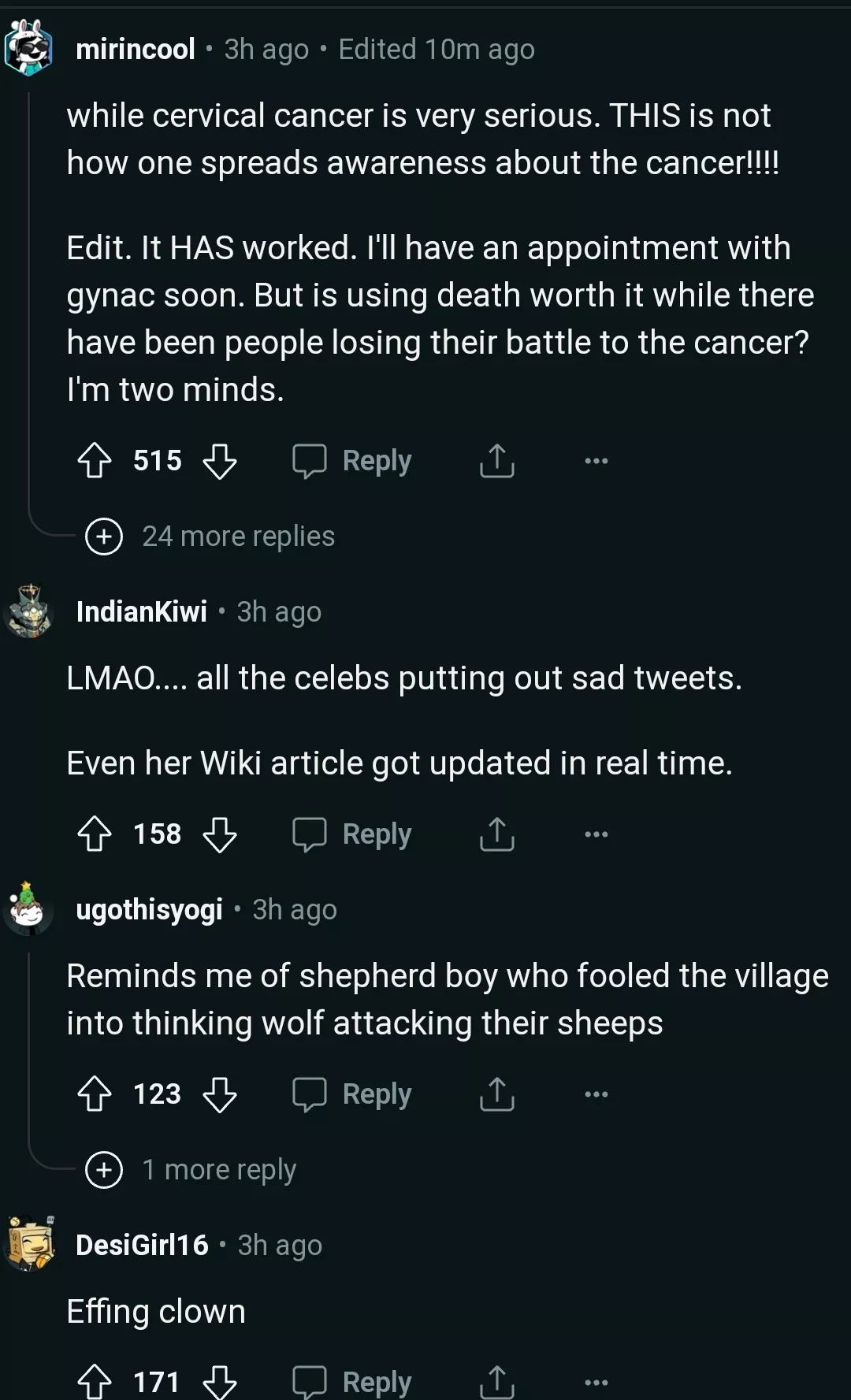
Task: Upvote DesiGirl16's 'Effing clown' comment
Action: [95, 1382]
